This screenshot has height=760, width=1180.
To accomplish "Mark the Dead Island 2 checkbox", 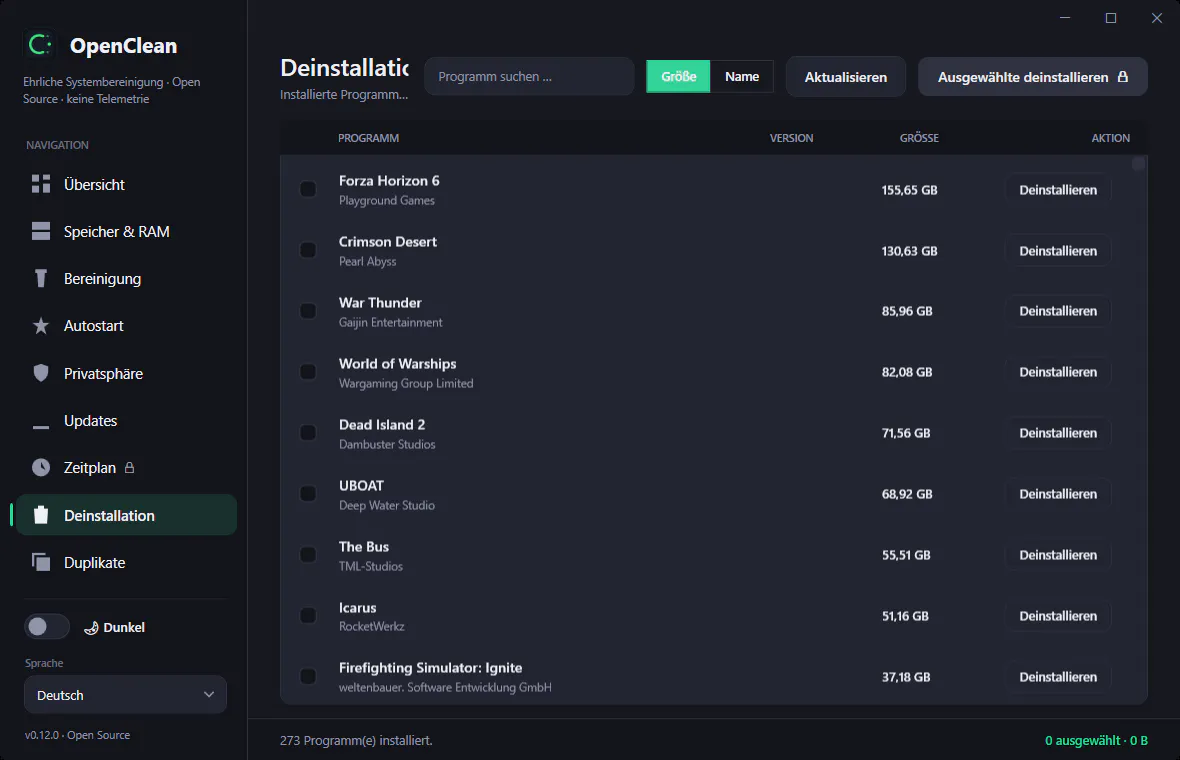I will [x=308, y=433].
